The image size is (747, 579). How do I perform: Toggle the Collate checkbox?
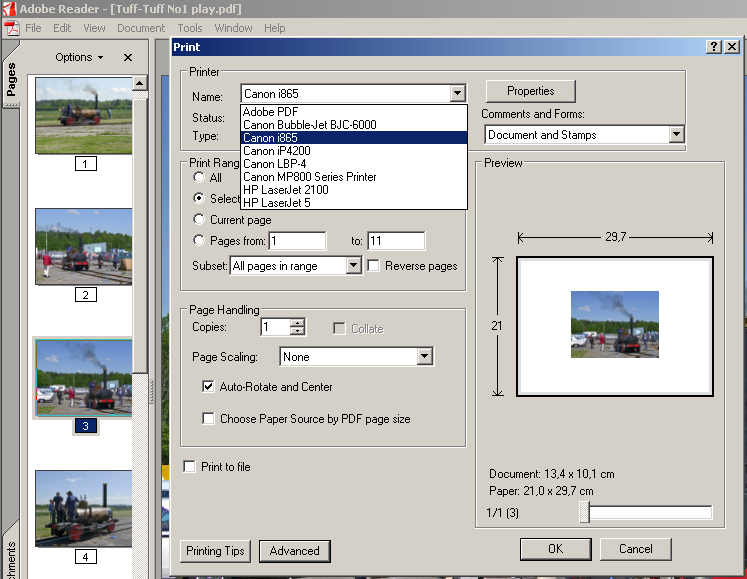(339, 329)
